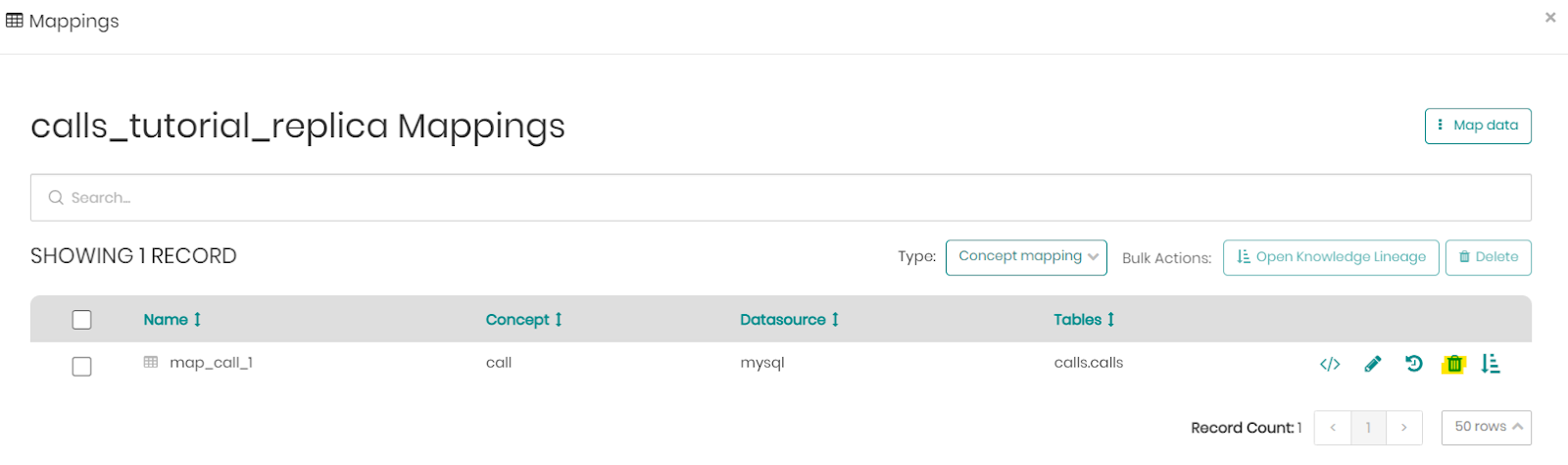Close the Mappings dialog with X
1568x465 pixels.
point(1550,18)
